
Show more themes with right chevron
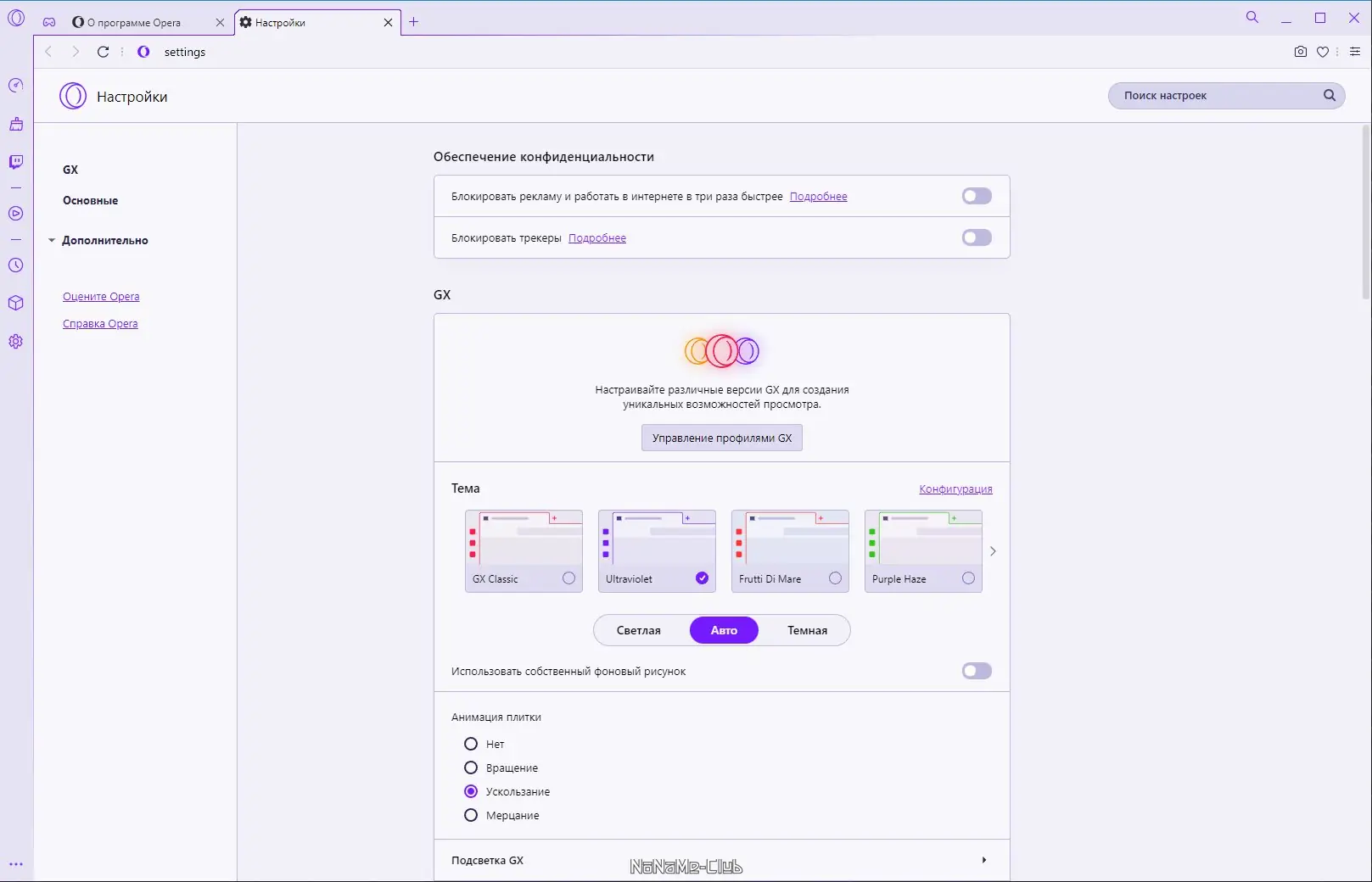coord(993,551)
